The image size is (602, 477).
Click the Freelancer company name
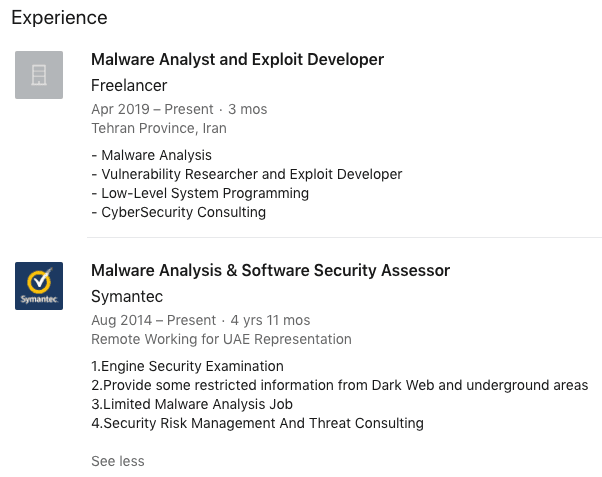[x=129, y=85]
